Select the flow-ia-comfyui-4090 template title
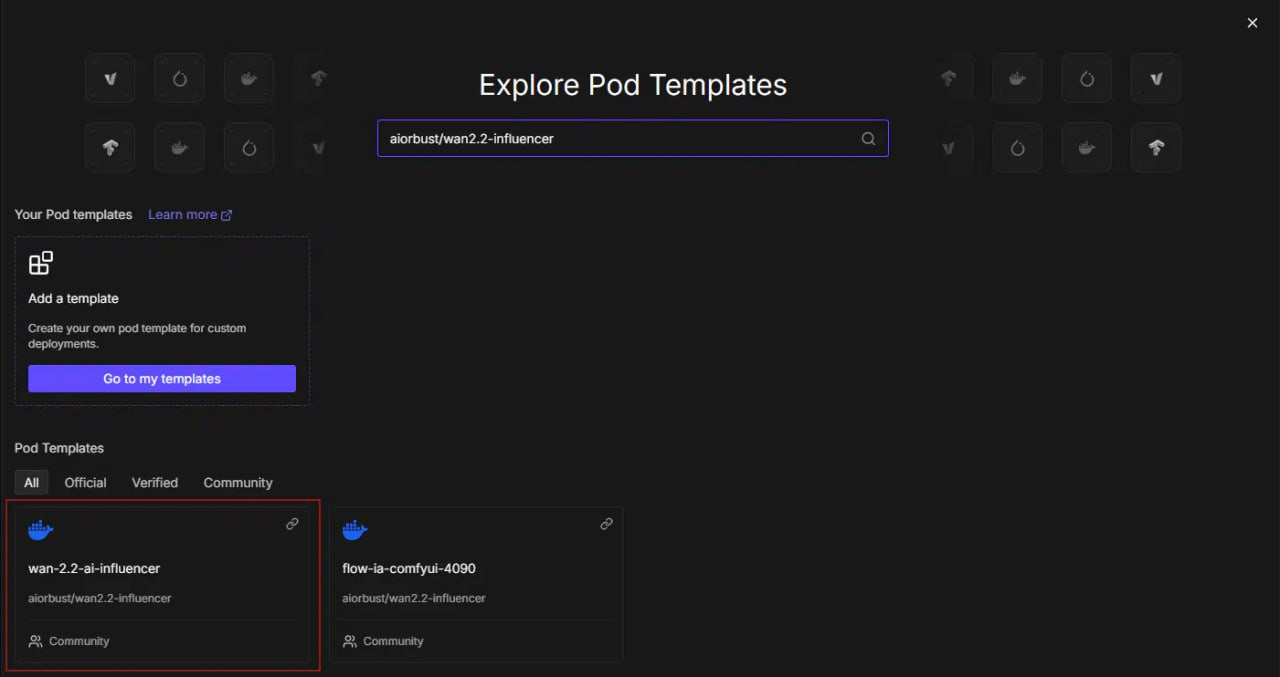Viewport: 1280px width, 677px height. pyautogui.click(x=409, y=568)
